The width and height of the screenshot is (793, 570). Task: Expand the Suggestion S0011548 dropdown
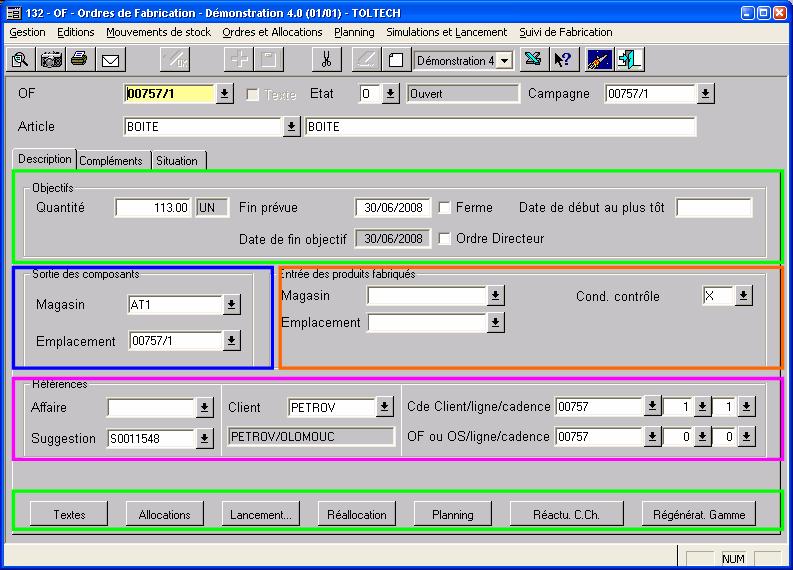click(204, 438)
